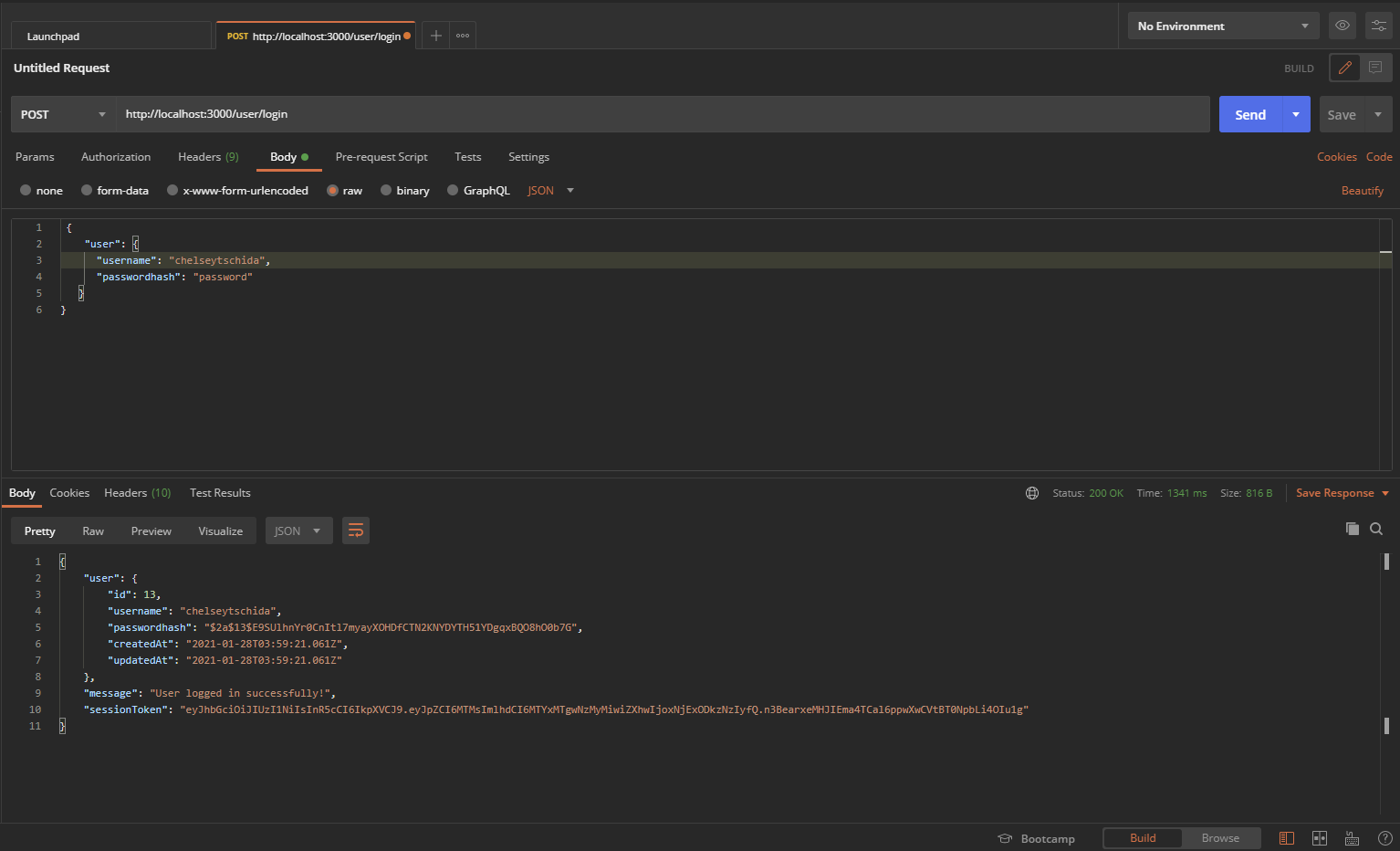Screen dimensions: 1400x851
Task: Select the raw body type
Action: pyautogui.click(x=333, y=190)
